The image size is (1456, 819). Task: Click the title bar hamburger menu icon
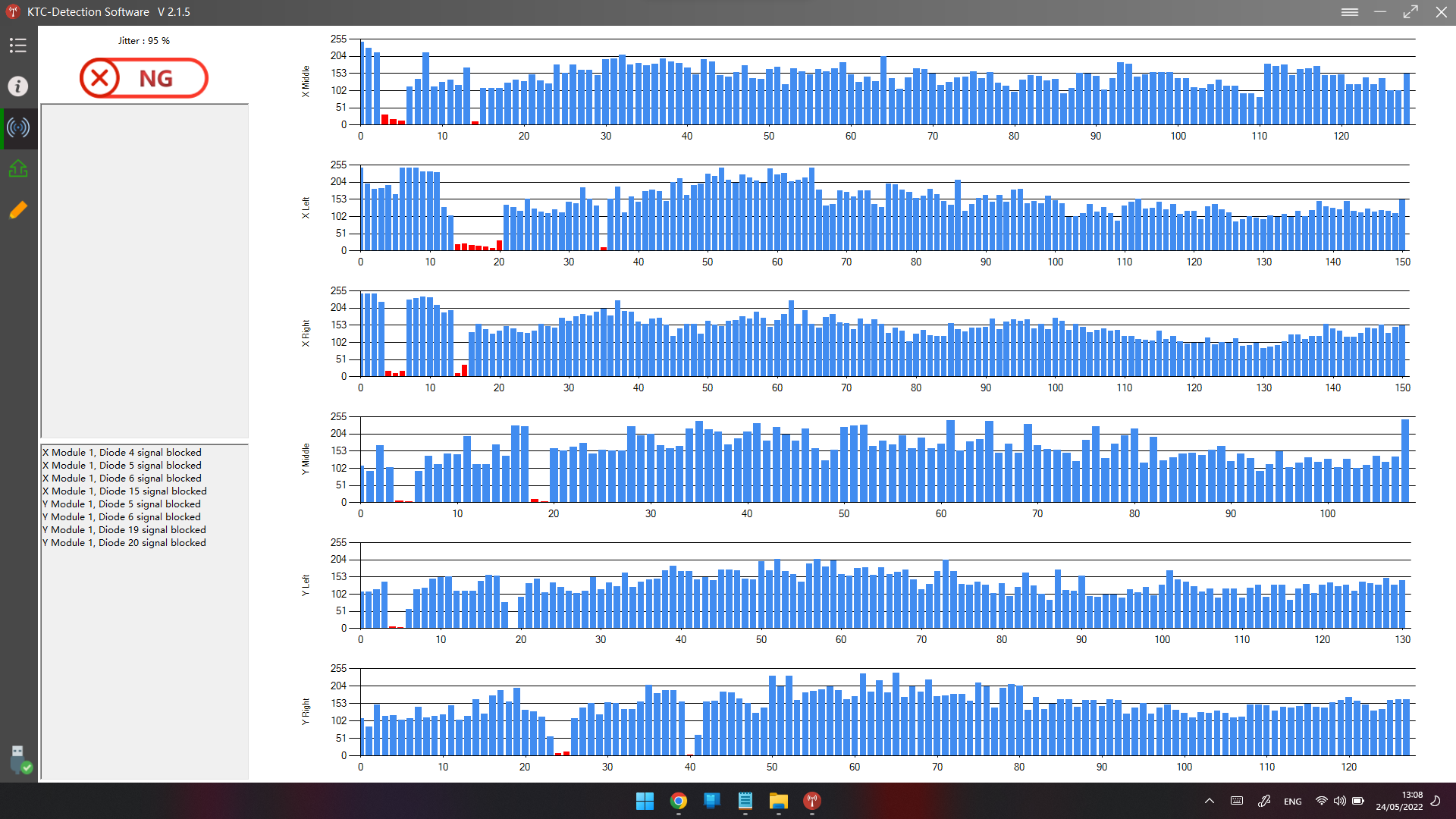[x=1349, y=12]
